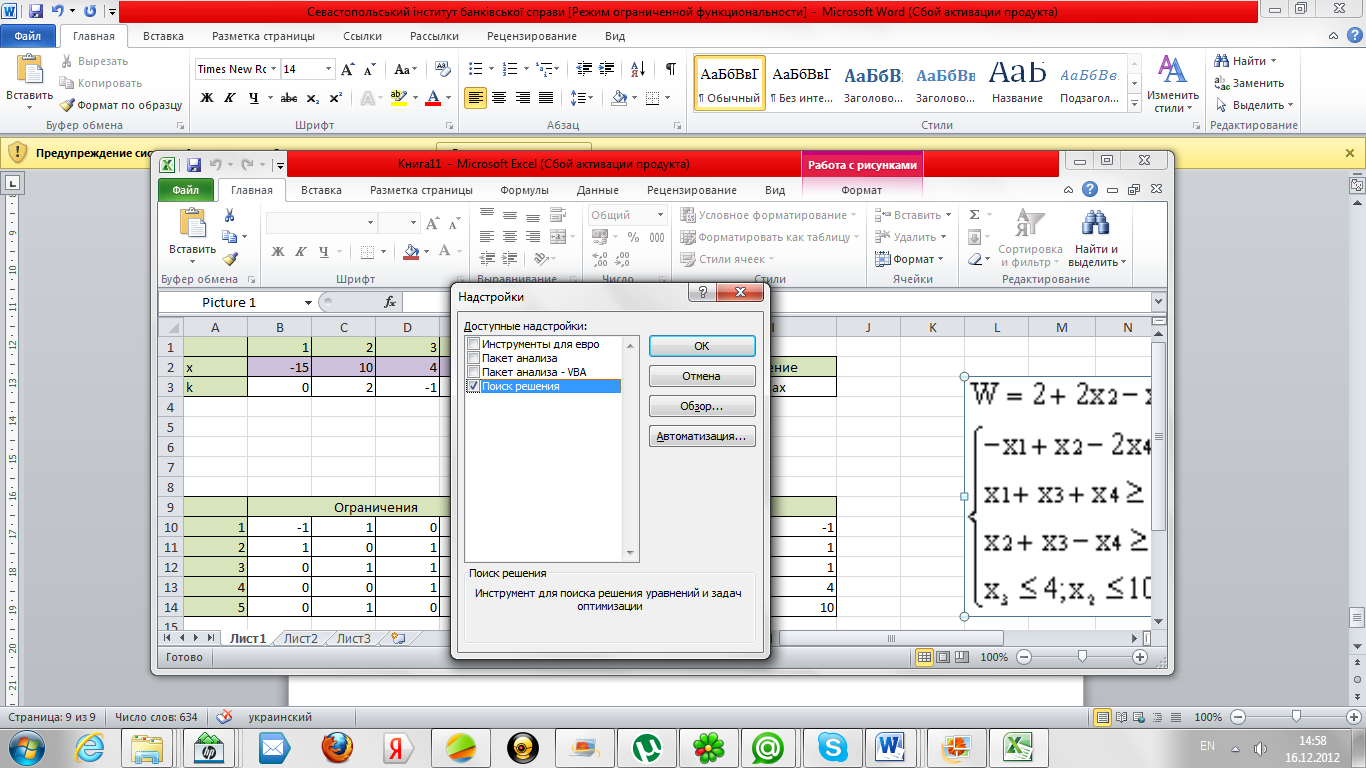This screenshot has width=1366, height=768.
Task: Click the Excel cut scissors icon
Action: coord(230,215)
